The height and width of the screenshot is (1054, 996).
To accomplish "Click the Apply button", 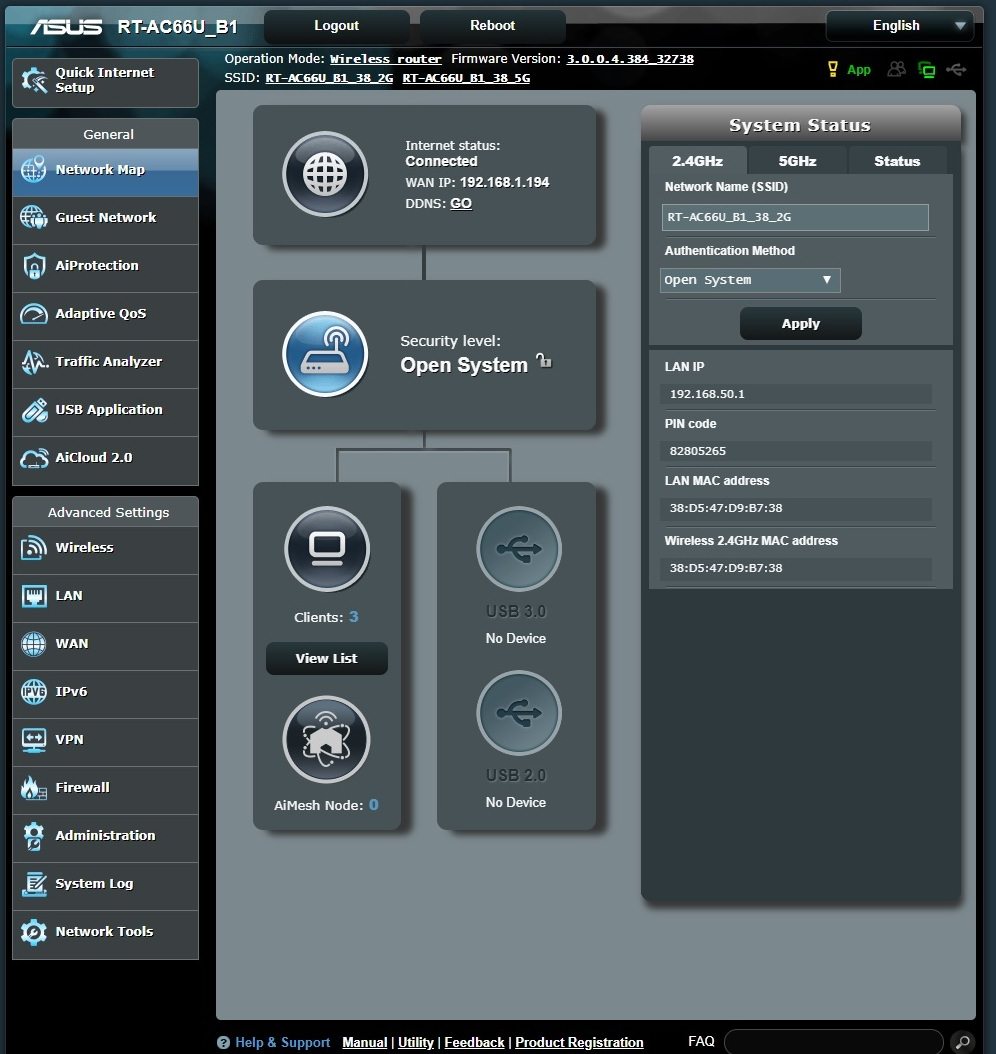I will [x=800, y=323].
